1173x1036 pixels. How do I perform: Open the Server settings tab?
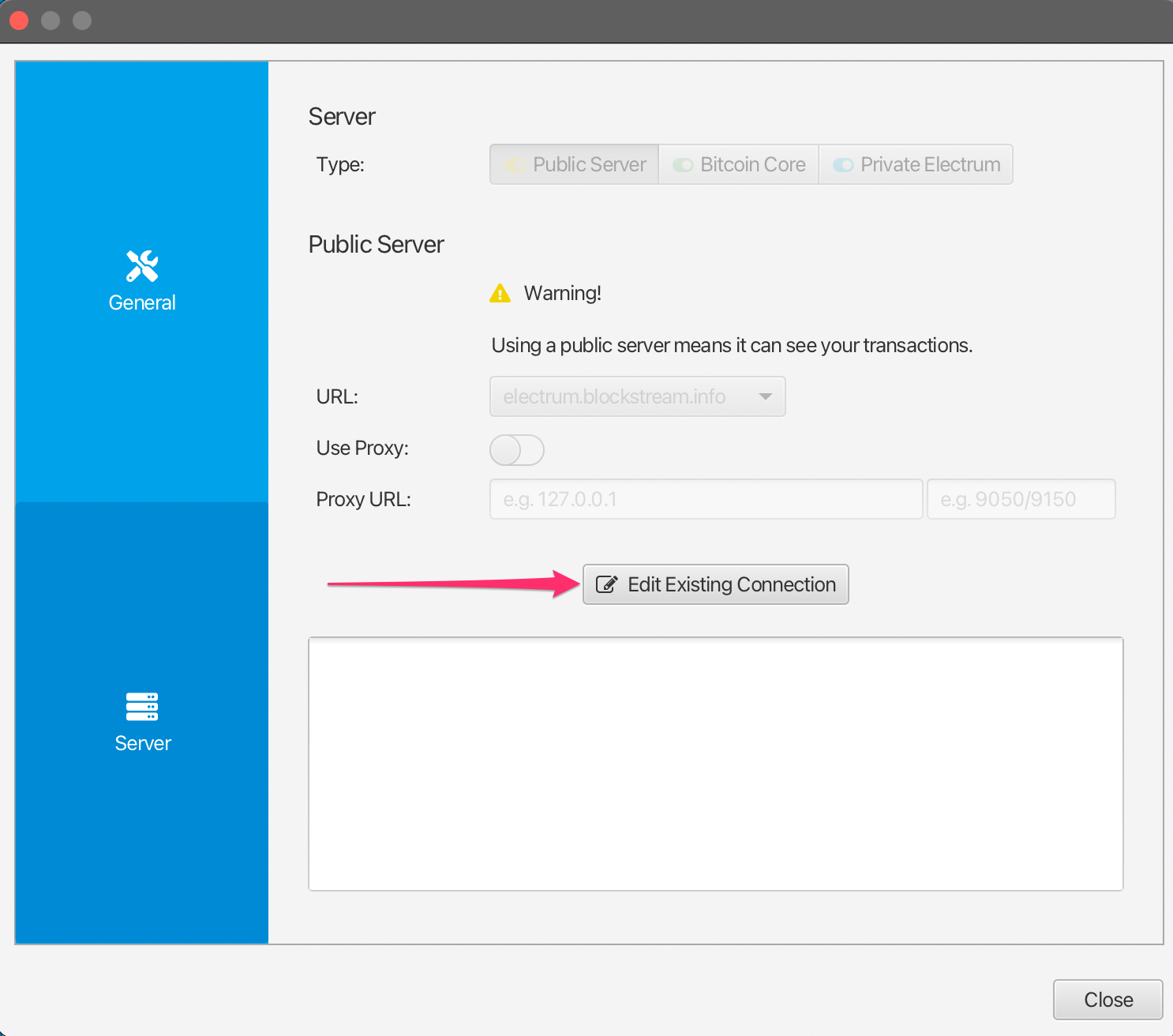[142, 723]
